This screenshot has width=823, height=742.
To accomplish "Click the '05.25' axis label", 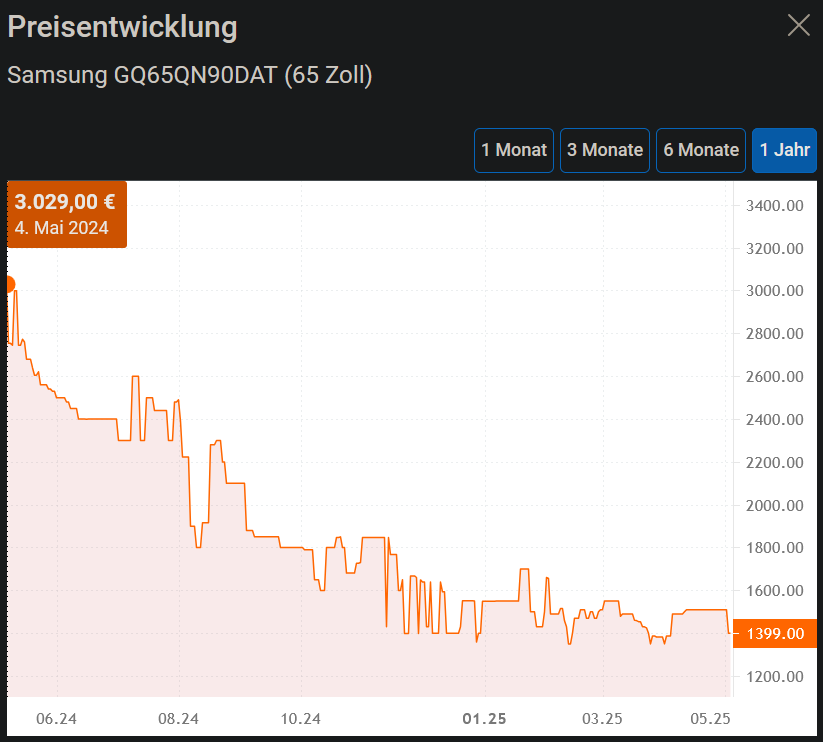I will (711, 718).
